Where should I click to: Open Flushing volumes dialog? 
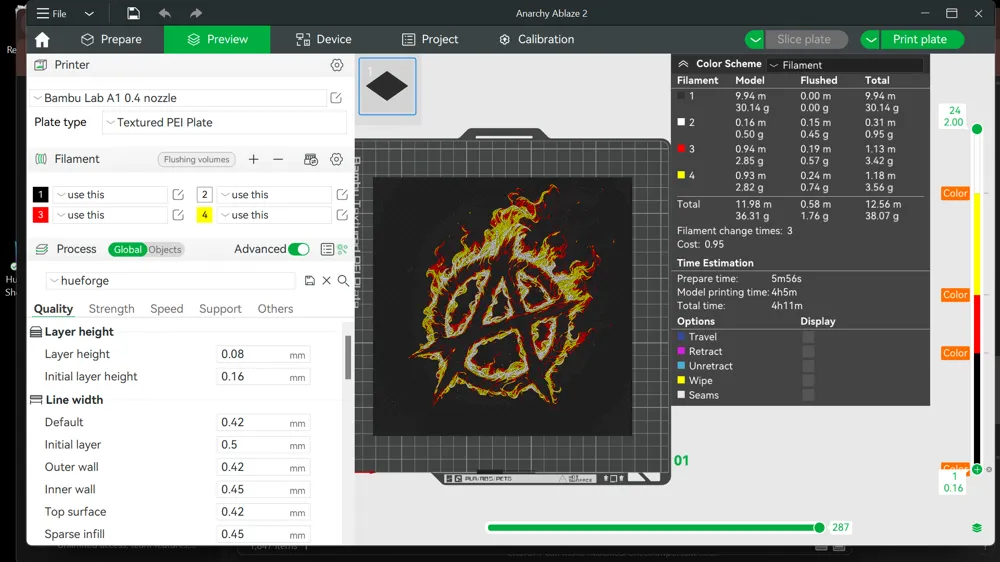[196, 159]
